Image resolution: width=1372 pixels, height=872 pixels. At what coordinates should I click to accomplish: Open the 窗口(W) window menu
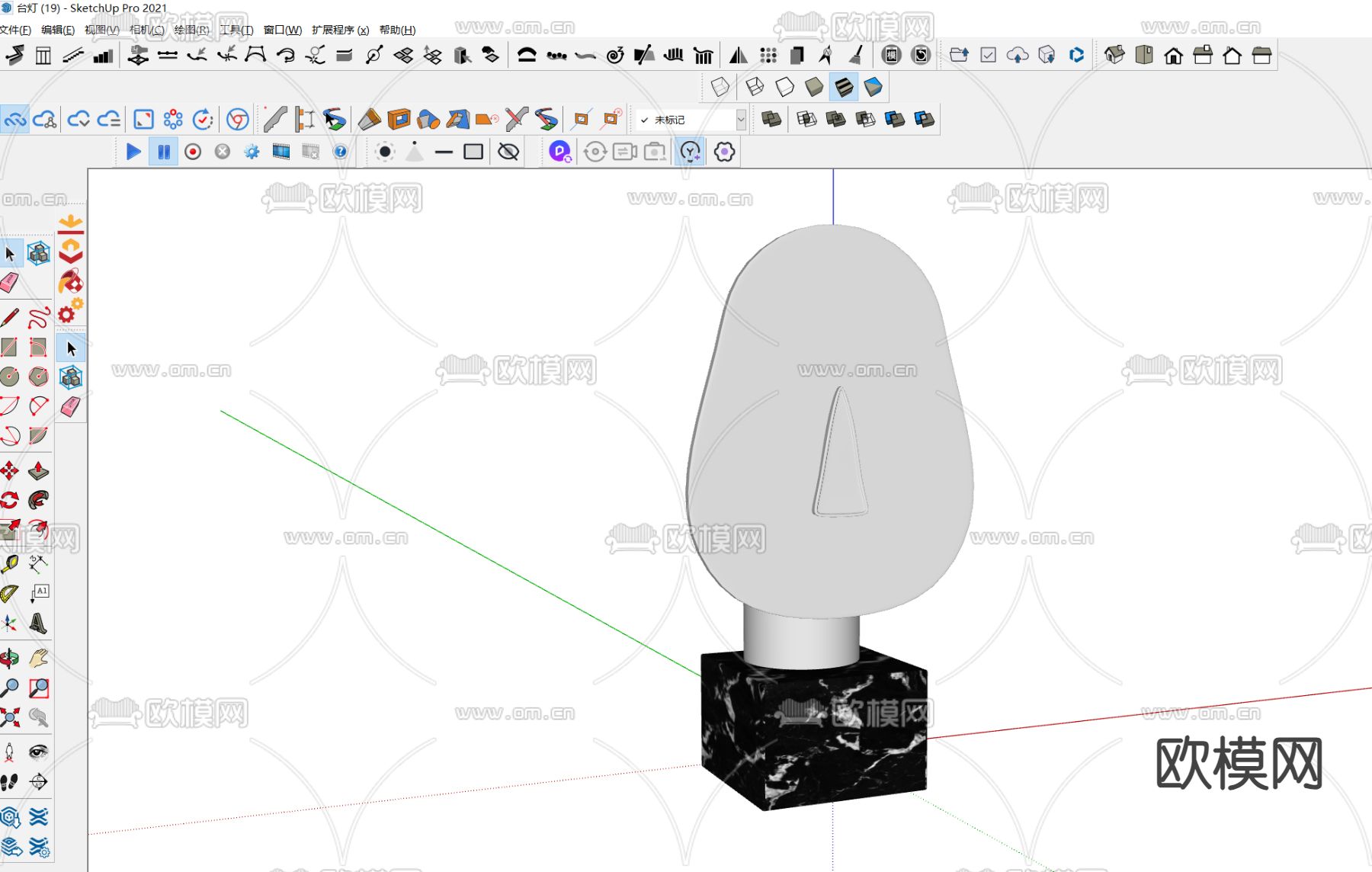coord(282,30)
